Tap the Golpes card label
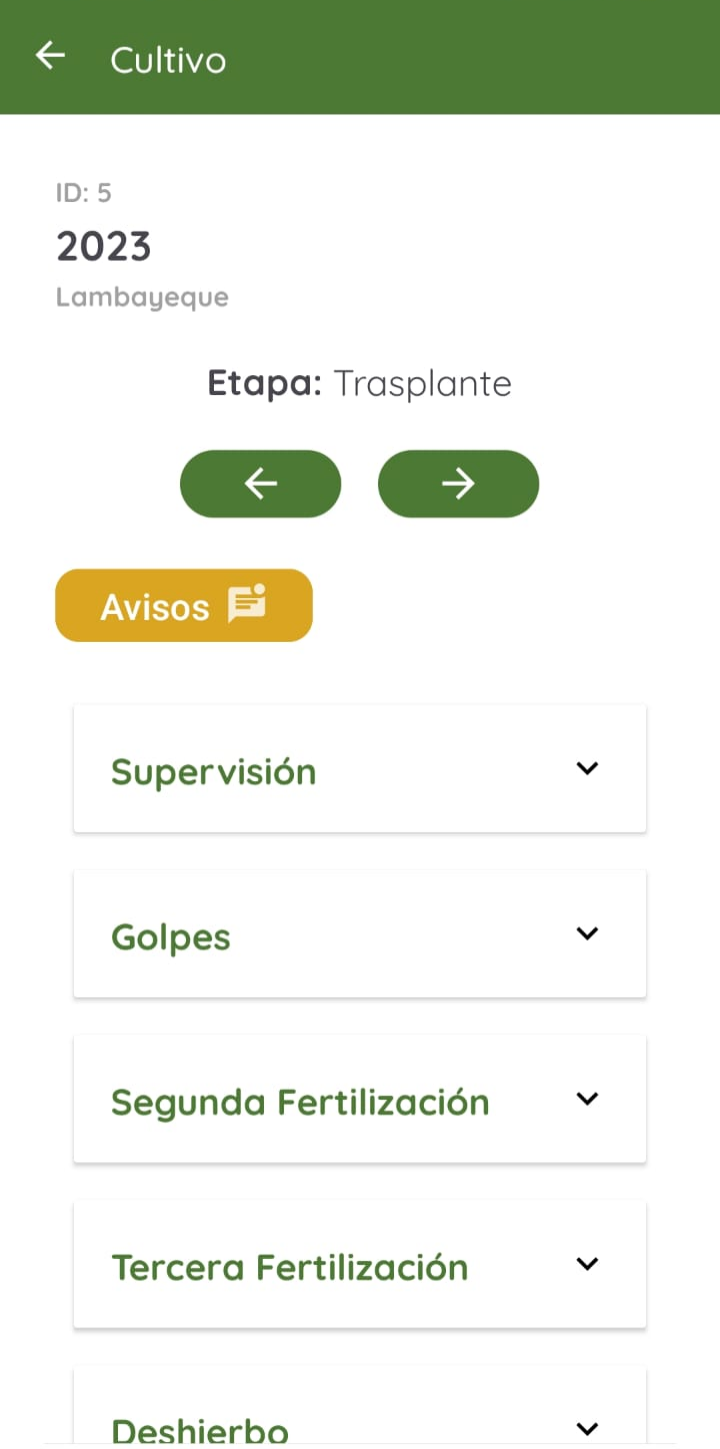The height and width of the screenshot is (1449, 720). [x=170, y=936]
